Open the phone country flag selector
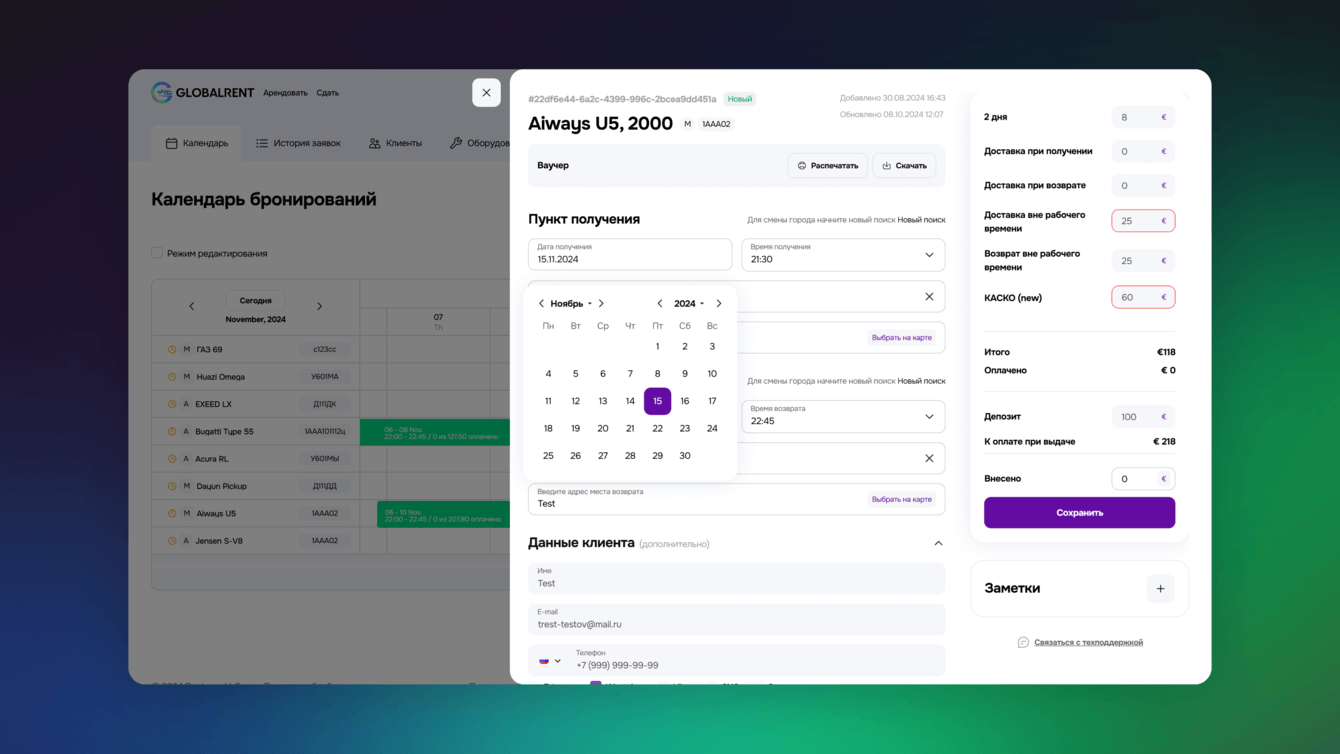 550,661
